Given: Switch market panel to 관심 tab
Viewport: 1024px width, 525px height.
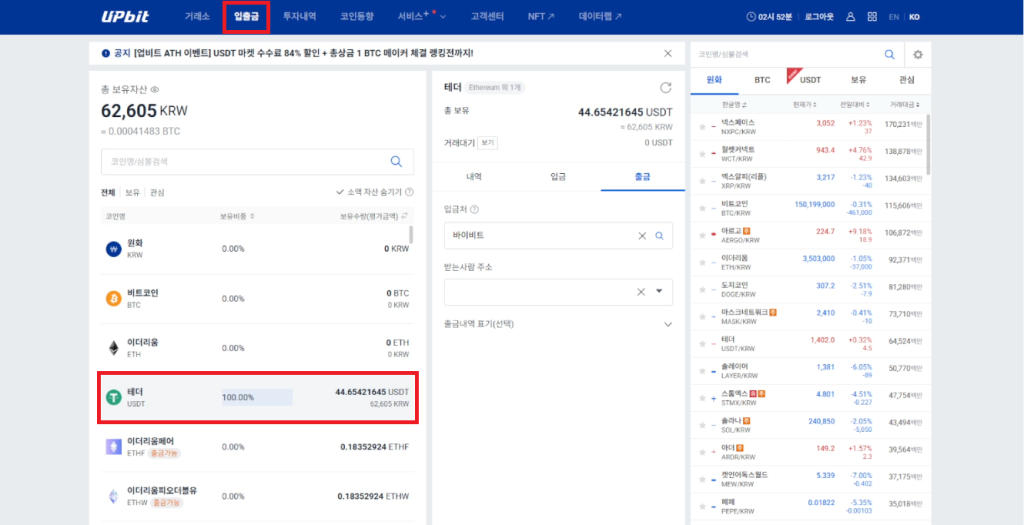Looking at the screenshot, I should 907,80.
